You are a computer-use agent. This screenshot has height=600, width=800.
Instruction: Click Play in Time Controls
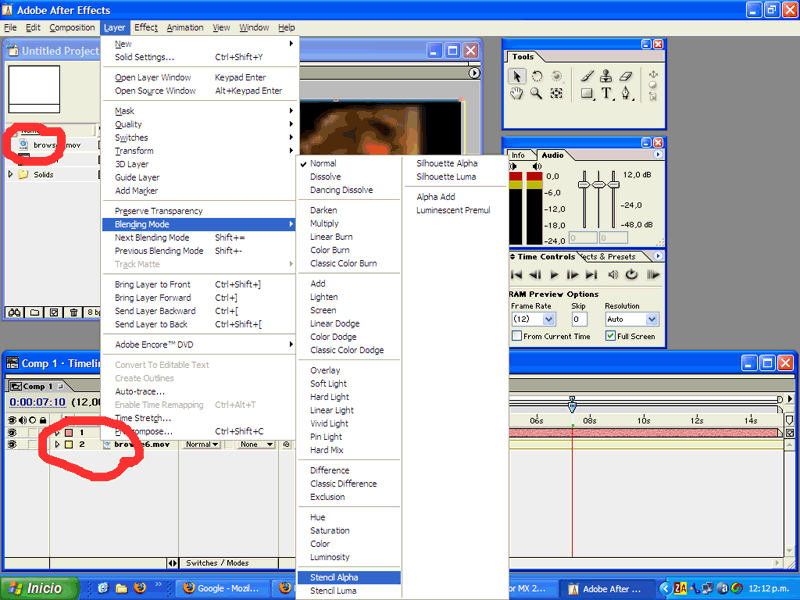tap(554, 275)
